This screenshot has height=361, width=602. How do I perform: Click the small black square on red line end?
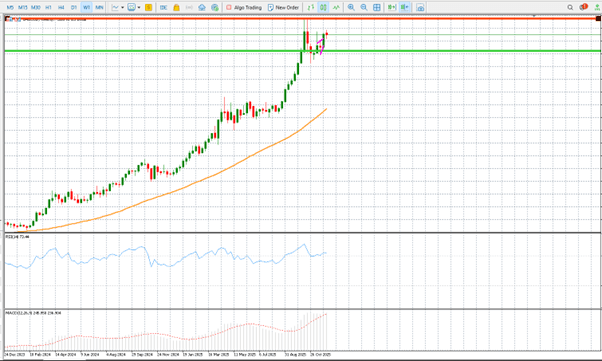point(598,18)
